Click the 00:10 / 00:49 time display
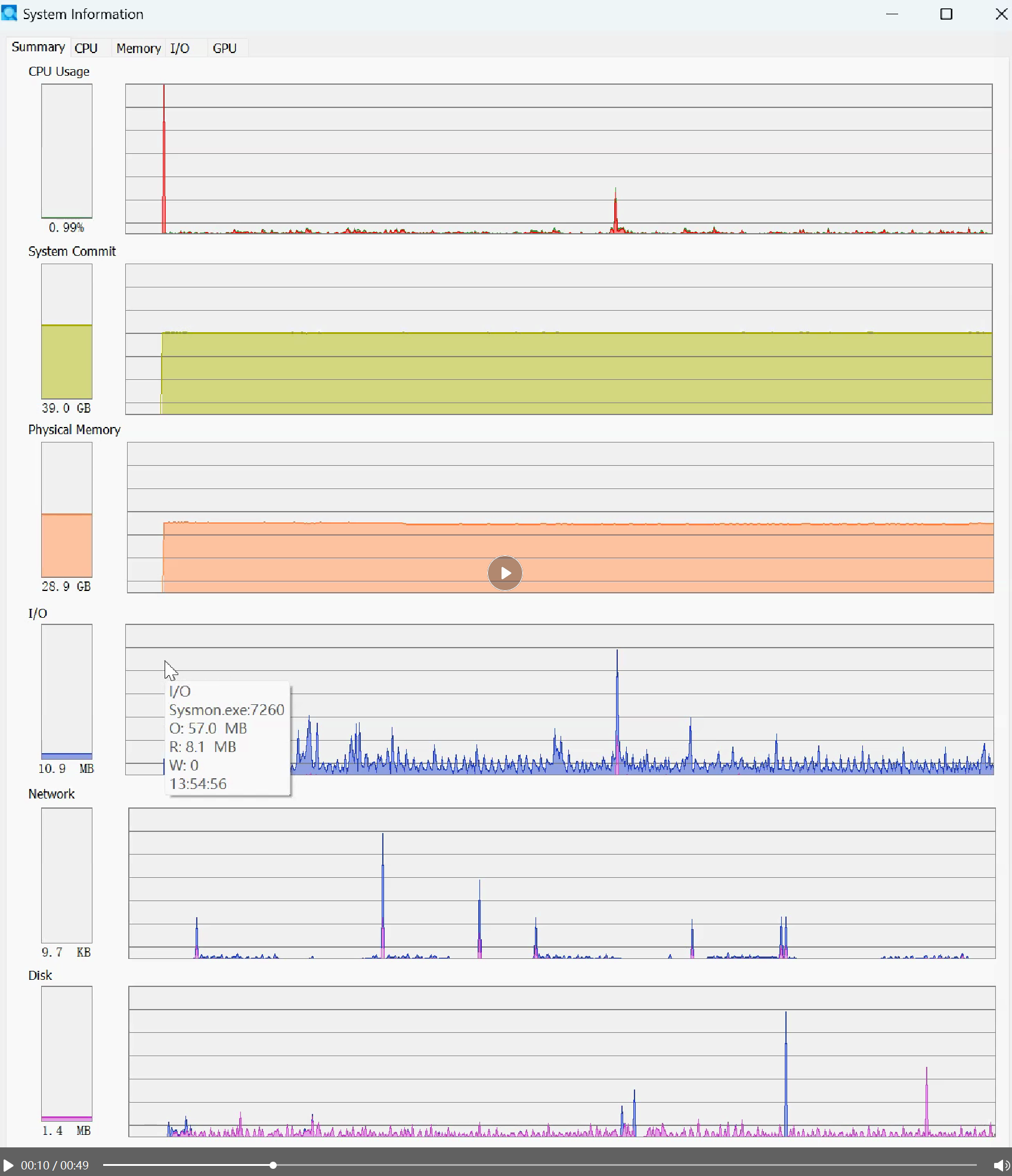1012x1176 pixels. (55, 1165)
